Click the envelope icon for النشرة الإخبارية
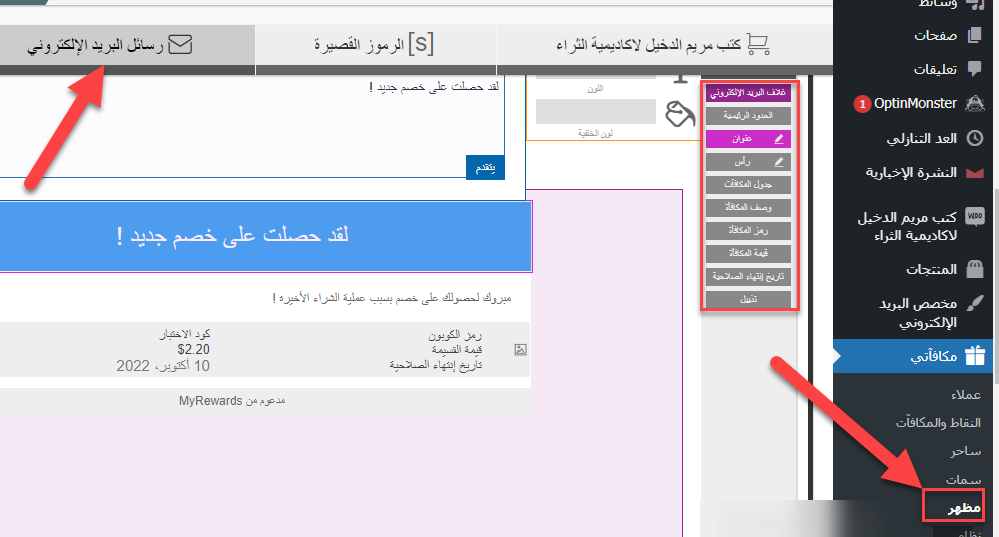Screen dimensions: 999x537 974,173
